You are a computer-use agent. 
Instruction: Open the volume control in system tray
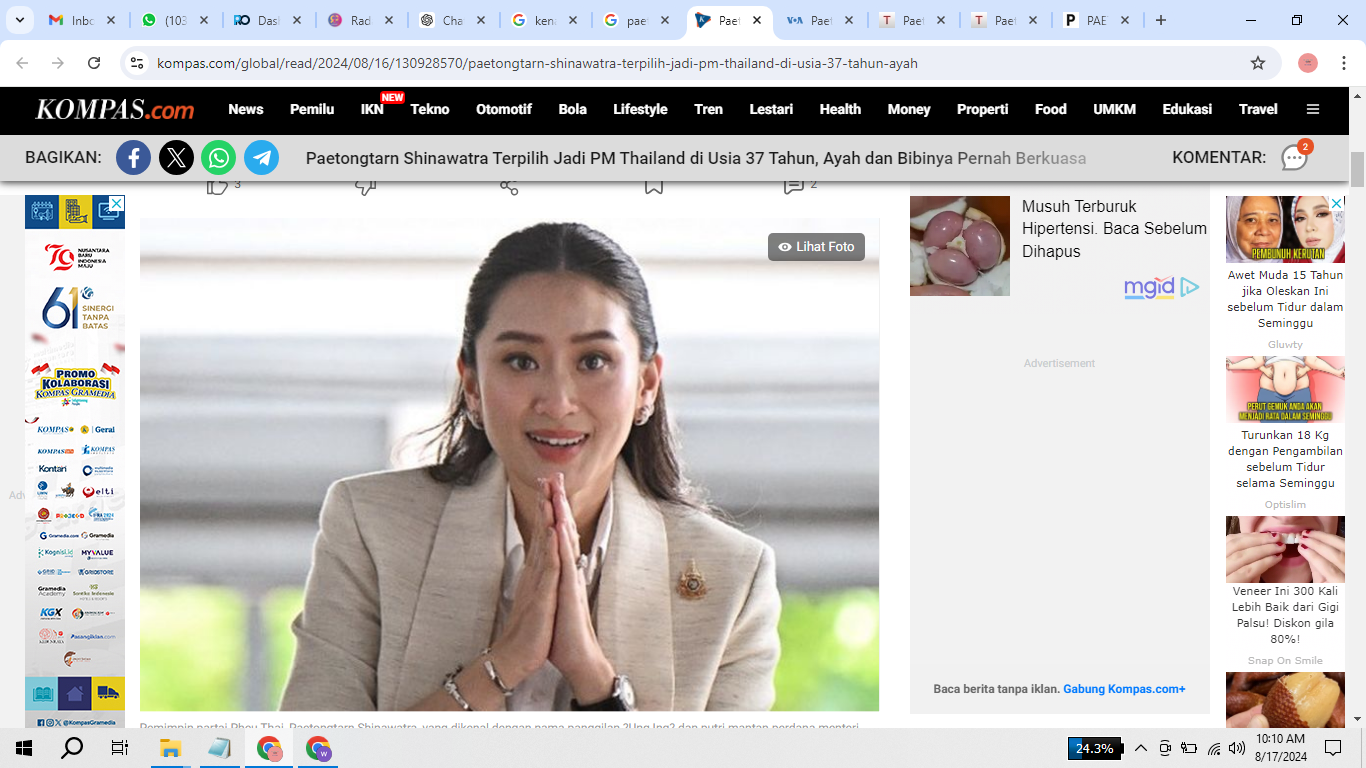pos(1238,748)
